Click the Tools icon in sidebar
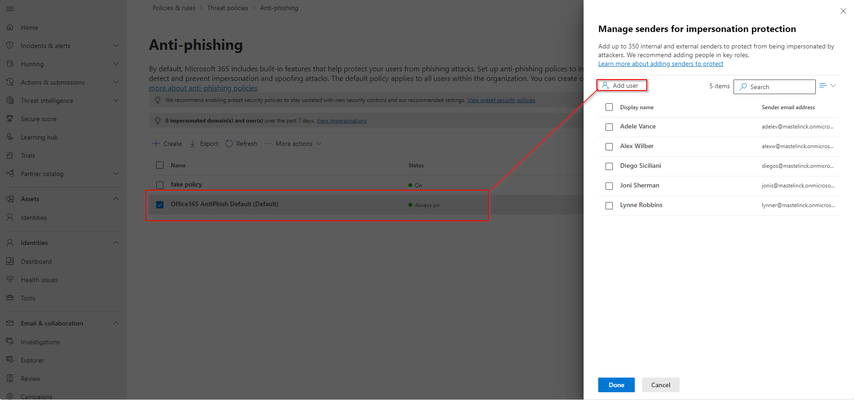 tap(9, 298)
